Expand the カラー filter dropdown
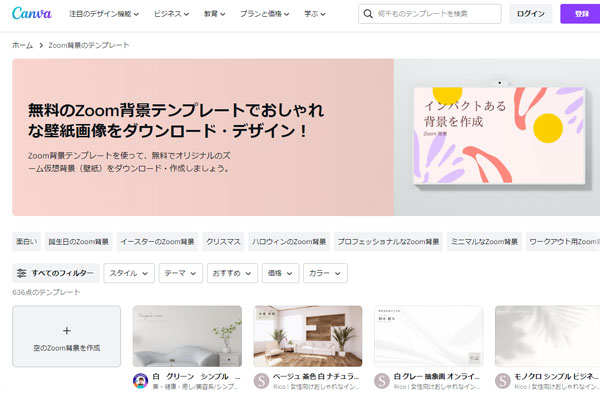The height and width of the screenshot is (400, 600). [325, 273]
